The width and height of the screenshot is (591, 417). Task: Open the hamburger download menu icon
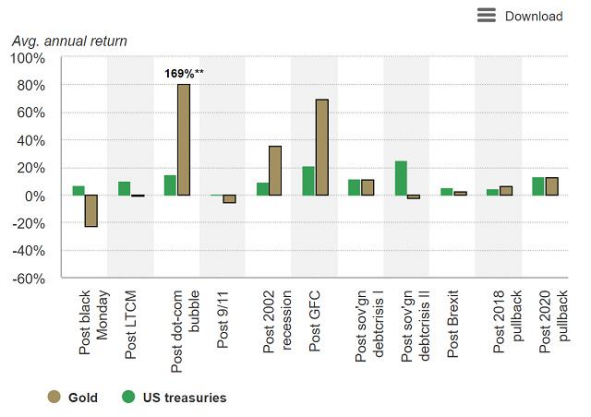(486, 15)
